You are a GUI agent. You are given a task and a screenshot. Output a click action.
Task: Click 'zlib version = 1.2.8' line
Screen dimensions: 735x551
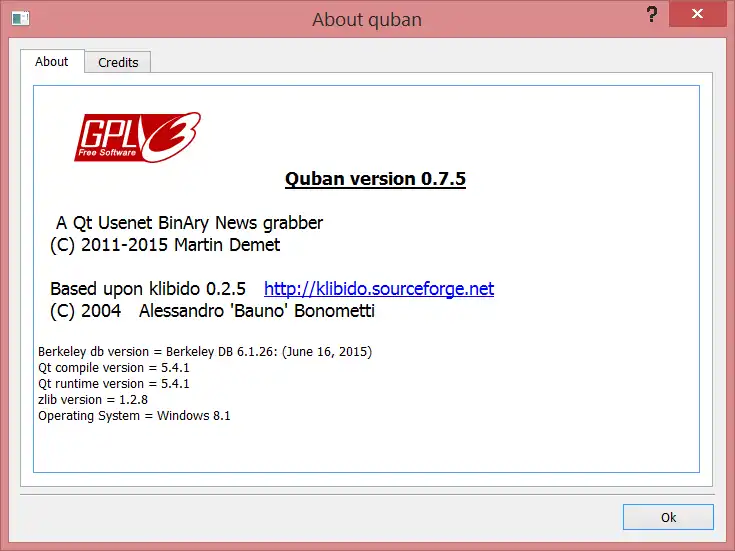point(93,400)
